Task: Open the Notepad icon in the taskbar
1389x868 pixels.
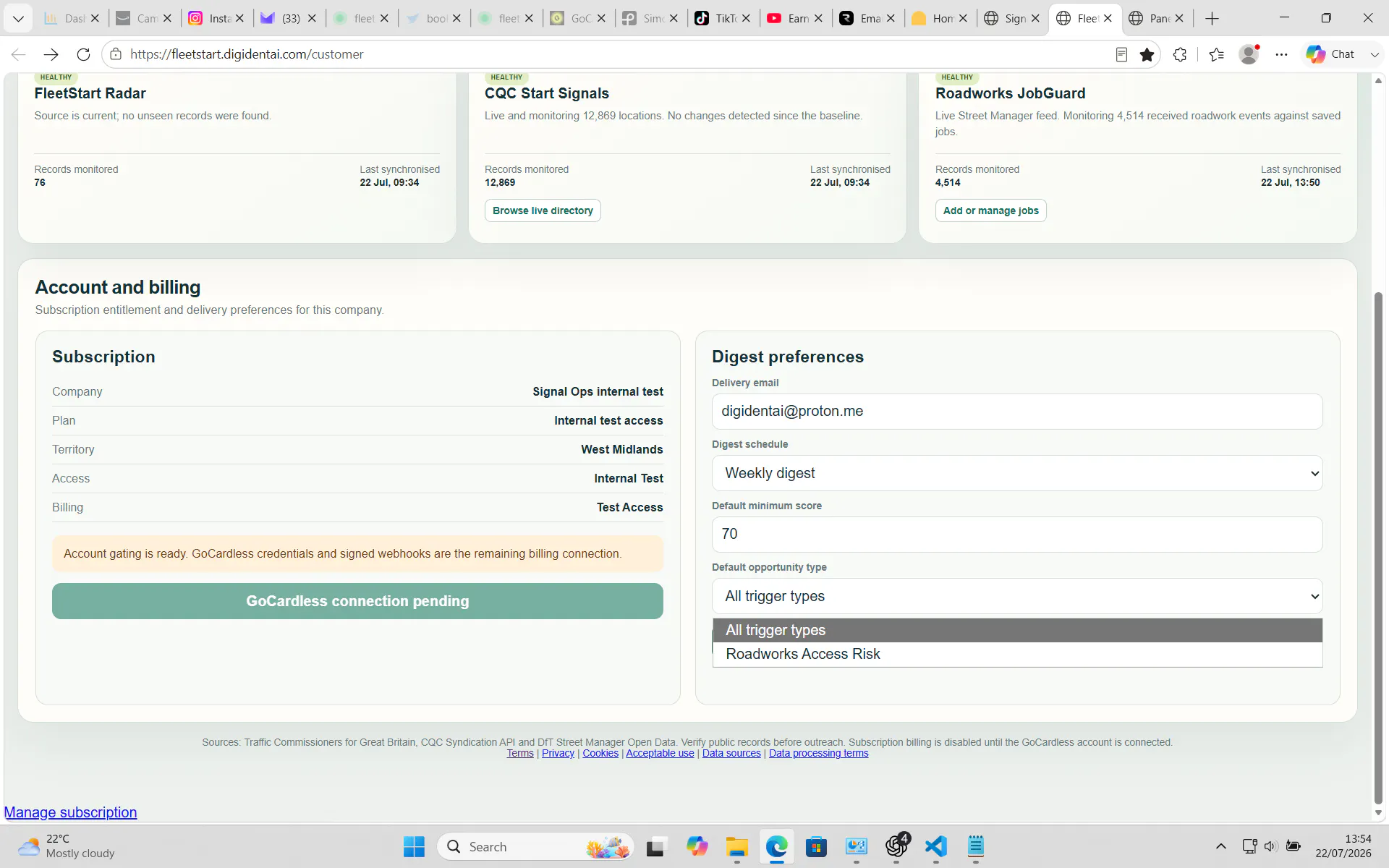Action: coord(975,846)
